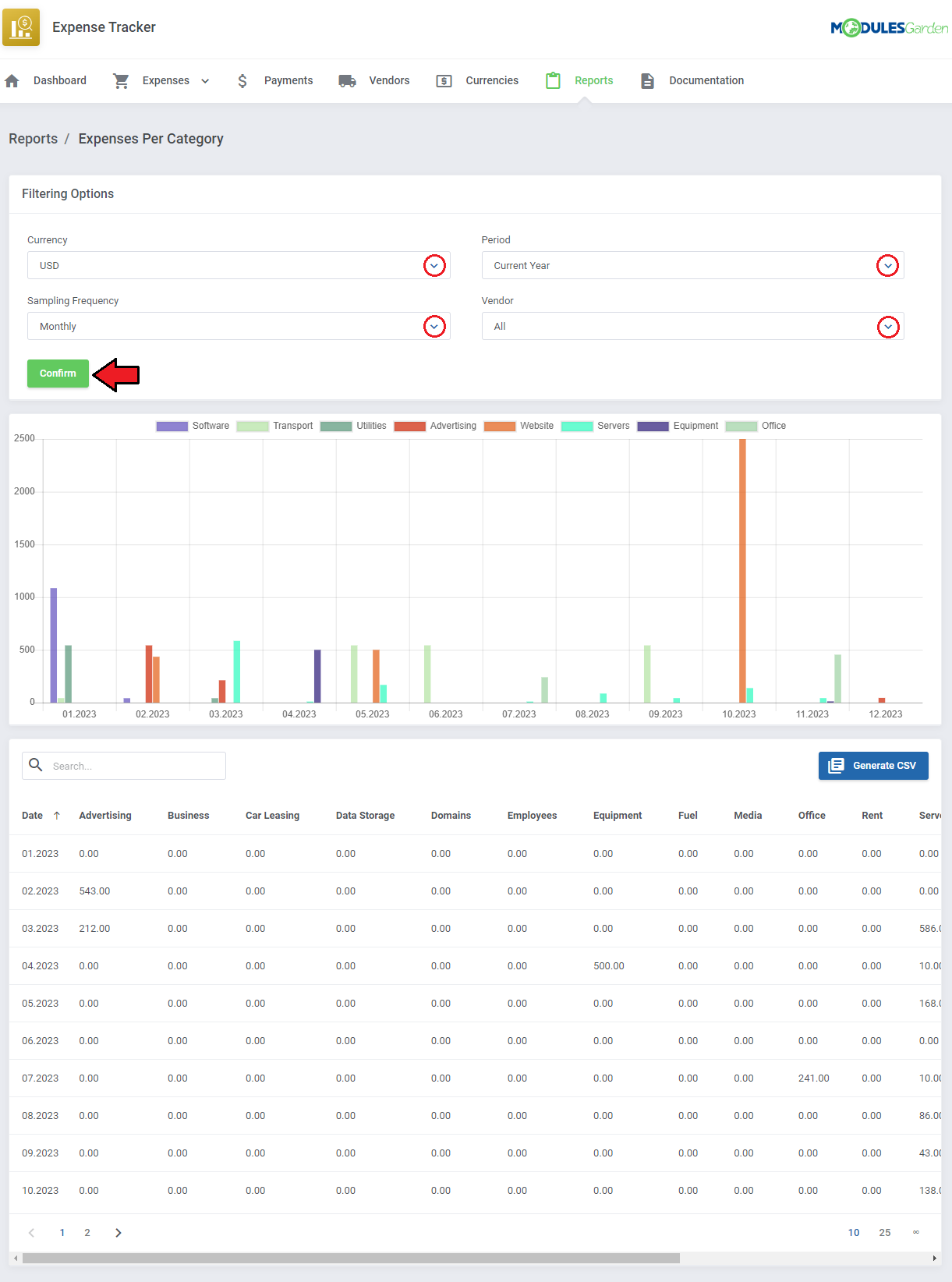
Task: Sort by the Employees column header
Action: (x=532, y=816)
